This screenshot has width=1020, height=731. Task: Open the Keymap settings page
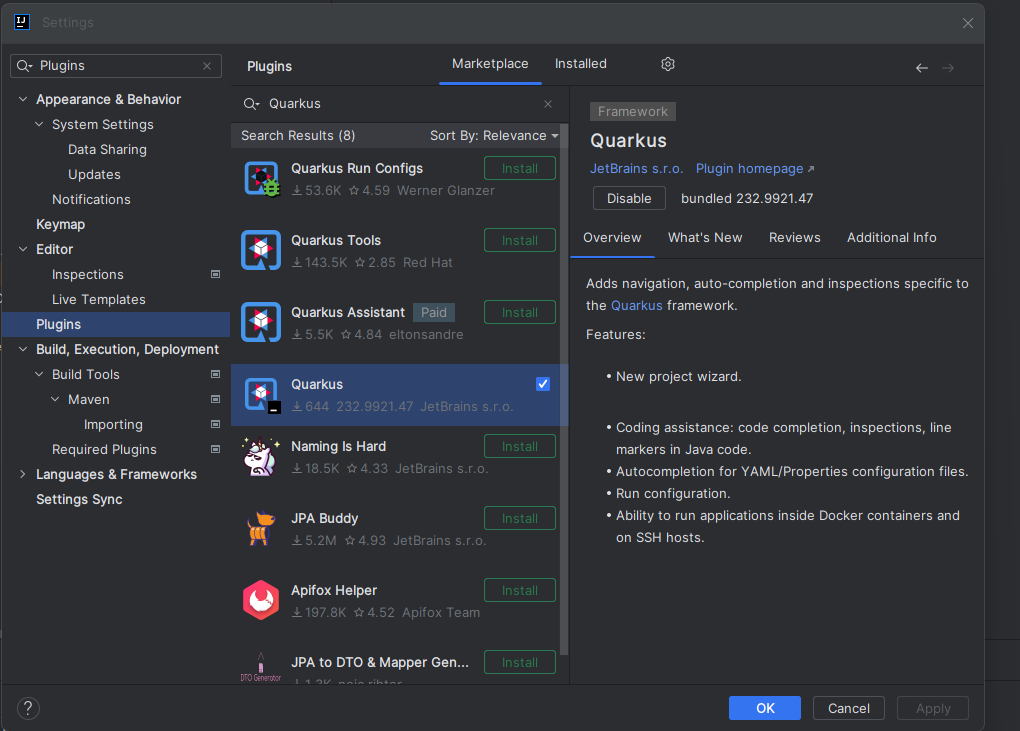pos(60,224)
